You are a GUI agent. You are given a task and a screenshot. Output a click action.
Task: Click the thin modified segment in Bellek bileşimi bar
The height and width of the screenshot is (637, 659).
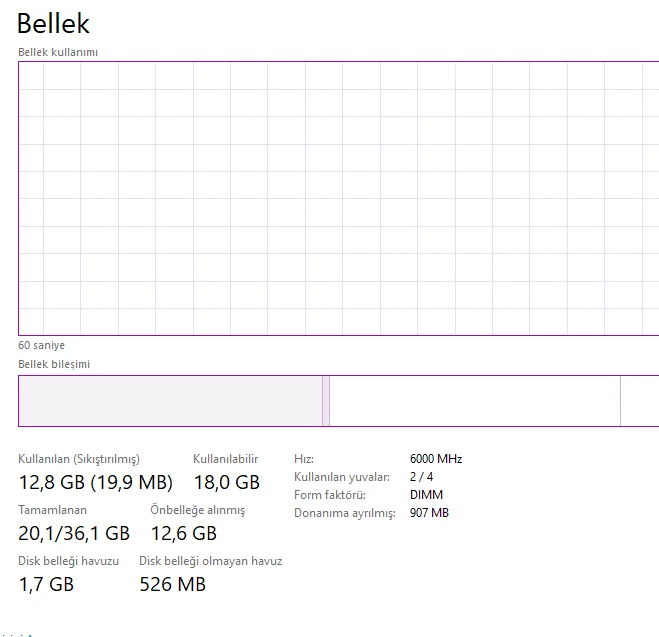tap(326, 401)
